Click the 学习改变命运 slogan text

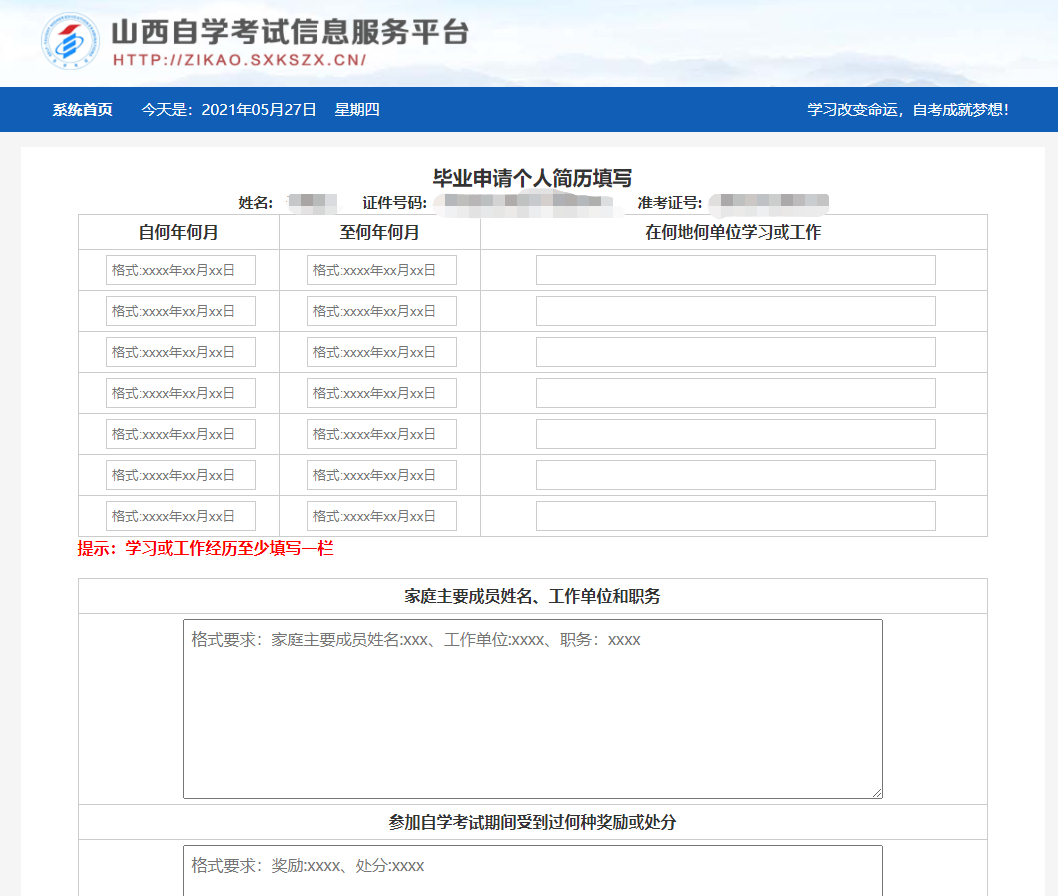908,110
